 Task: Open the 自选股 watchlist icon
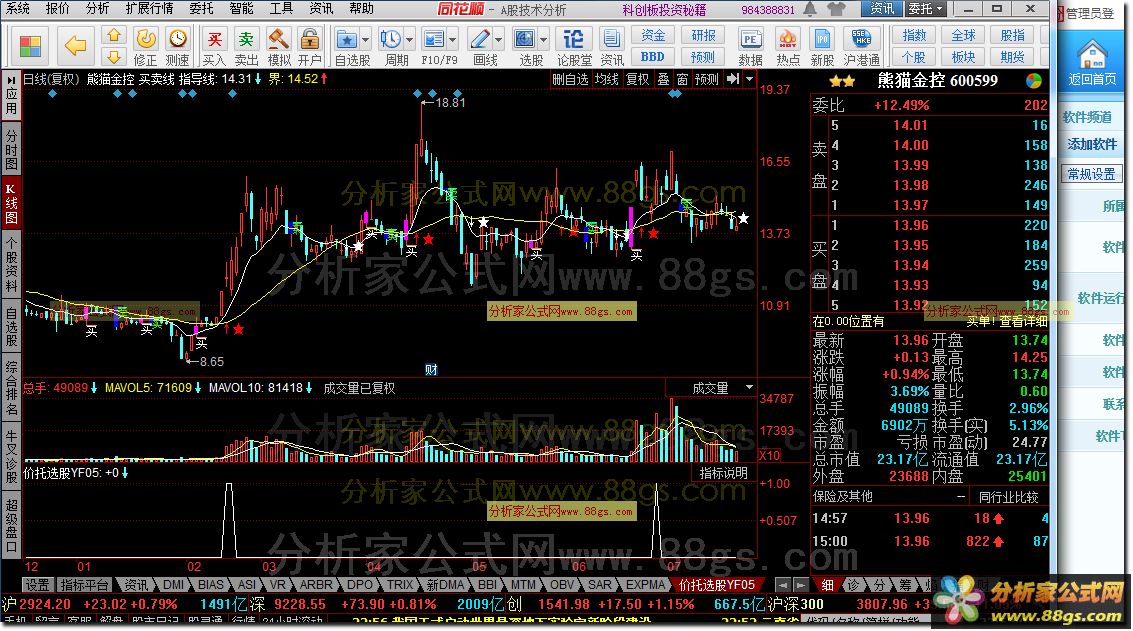click(x=348, y=40)
